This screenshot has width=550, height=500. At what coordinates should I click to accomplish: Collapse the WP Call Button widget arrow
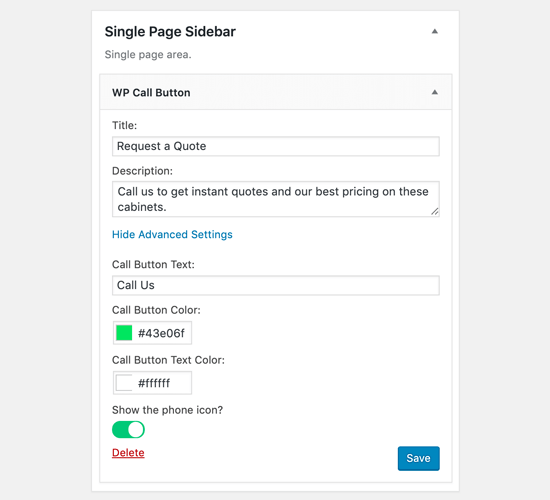click(435, 92)
